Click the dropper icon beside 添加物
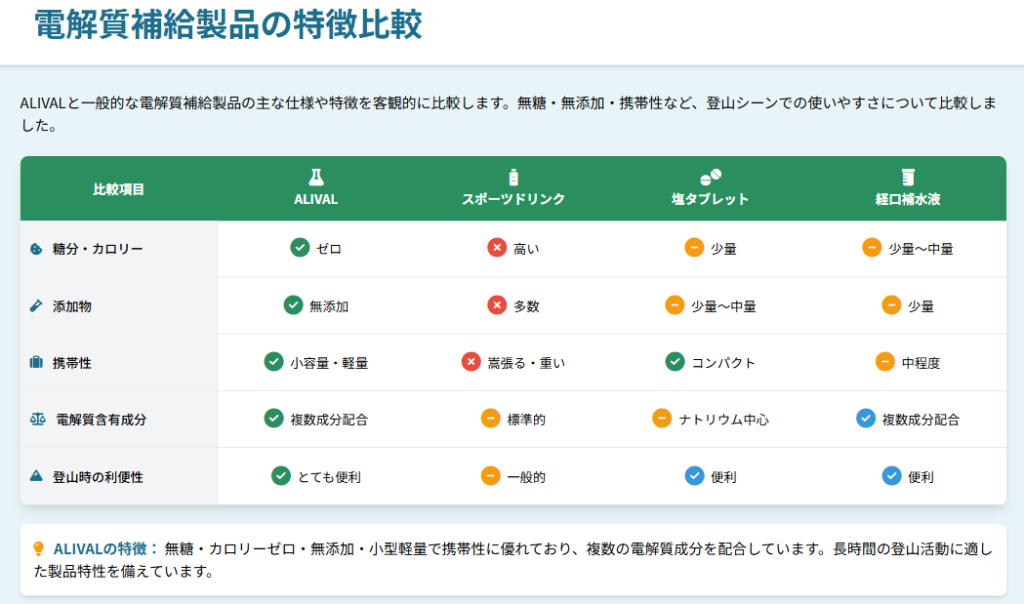The width and height of the screenshot is (1024, 604). pos(36,306)
